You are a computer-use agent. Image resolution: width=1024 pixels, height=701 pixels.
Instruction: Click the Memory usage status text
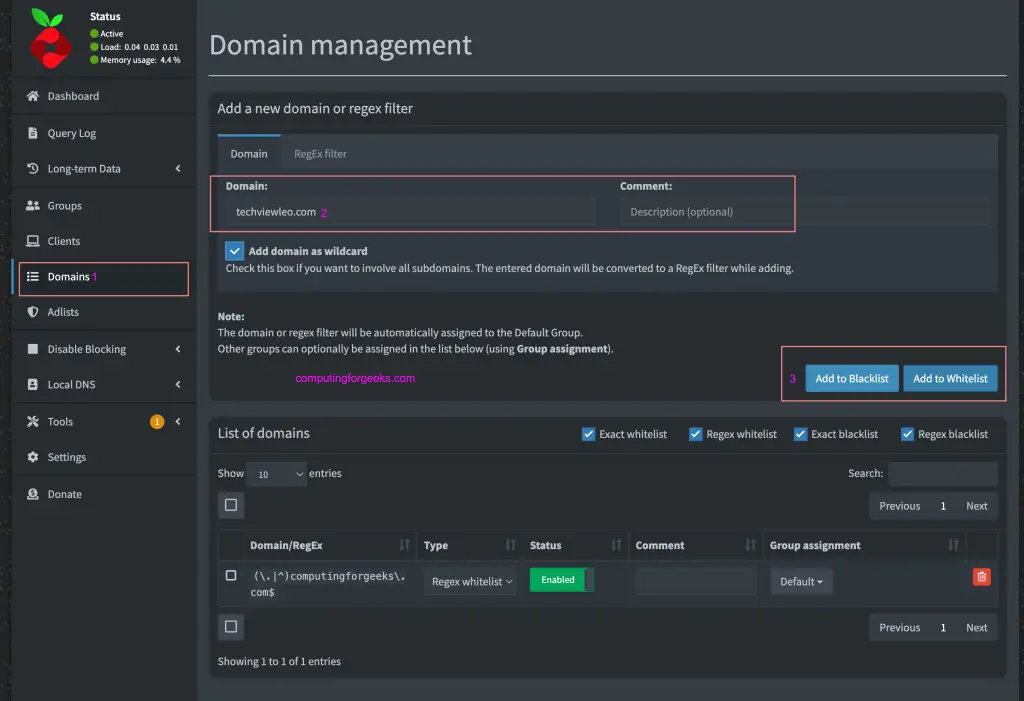point(140,60)
